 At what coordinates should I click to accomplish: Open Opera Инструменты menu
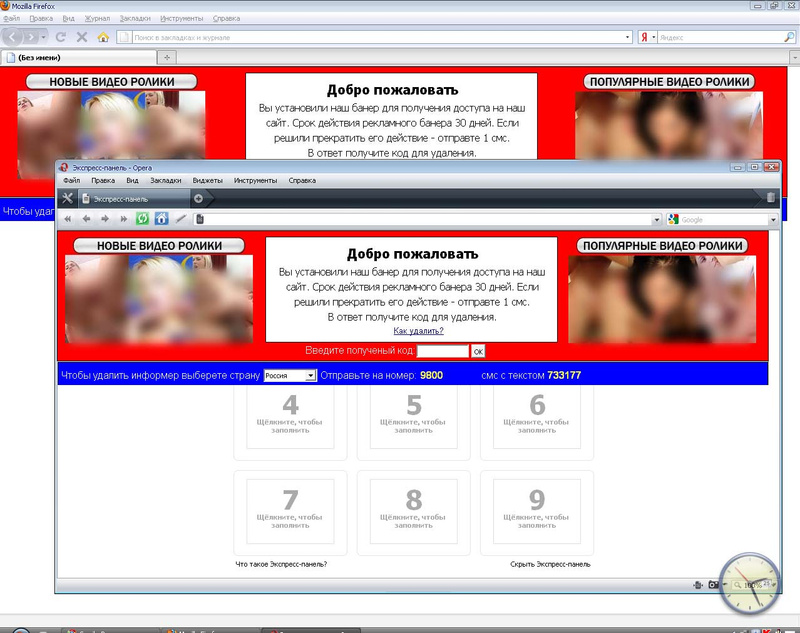255,181
